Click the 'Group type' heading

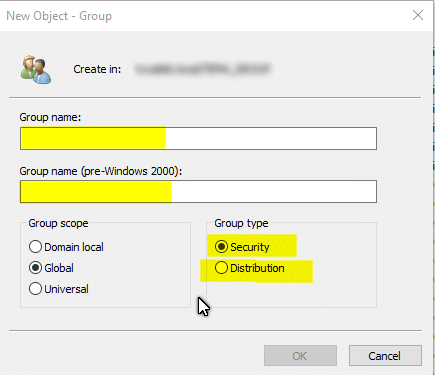tap(241, 223)
